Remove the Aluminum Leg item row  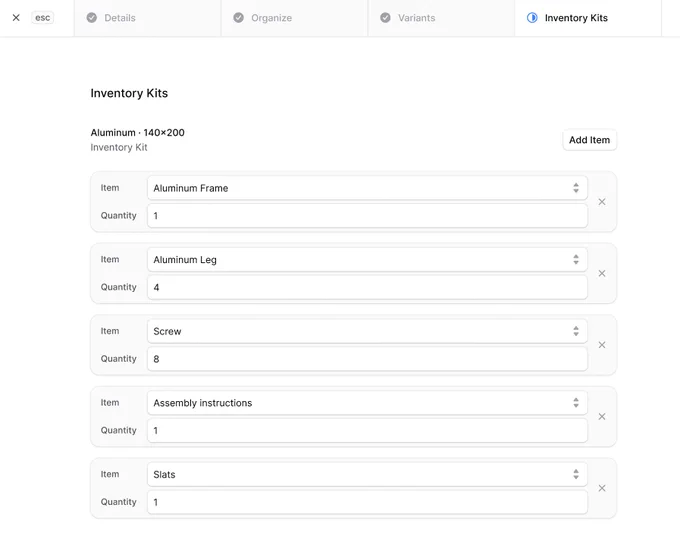coord(602,273)
